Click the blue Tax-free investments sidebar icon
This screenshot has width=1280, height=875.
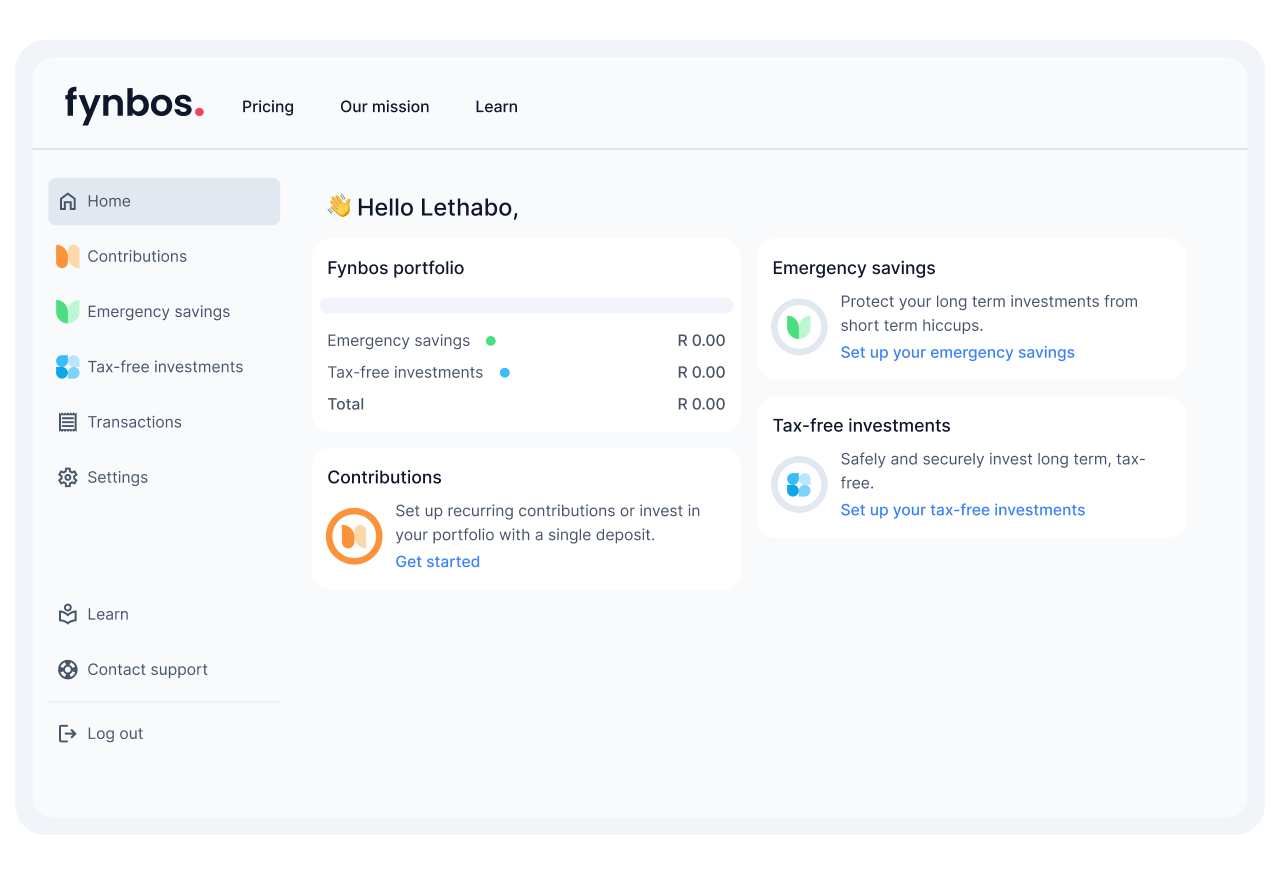tap(68, 367)
